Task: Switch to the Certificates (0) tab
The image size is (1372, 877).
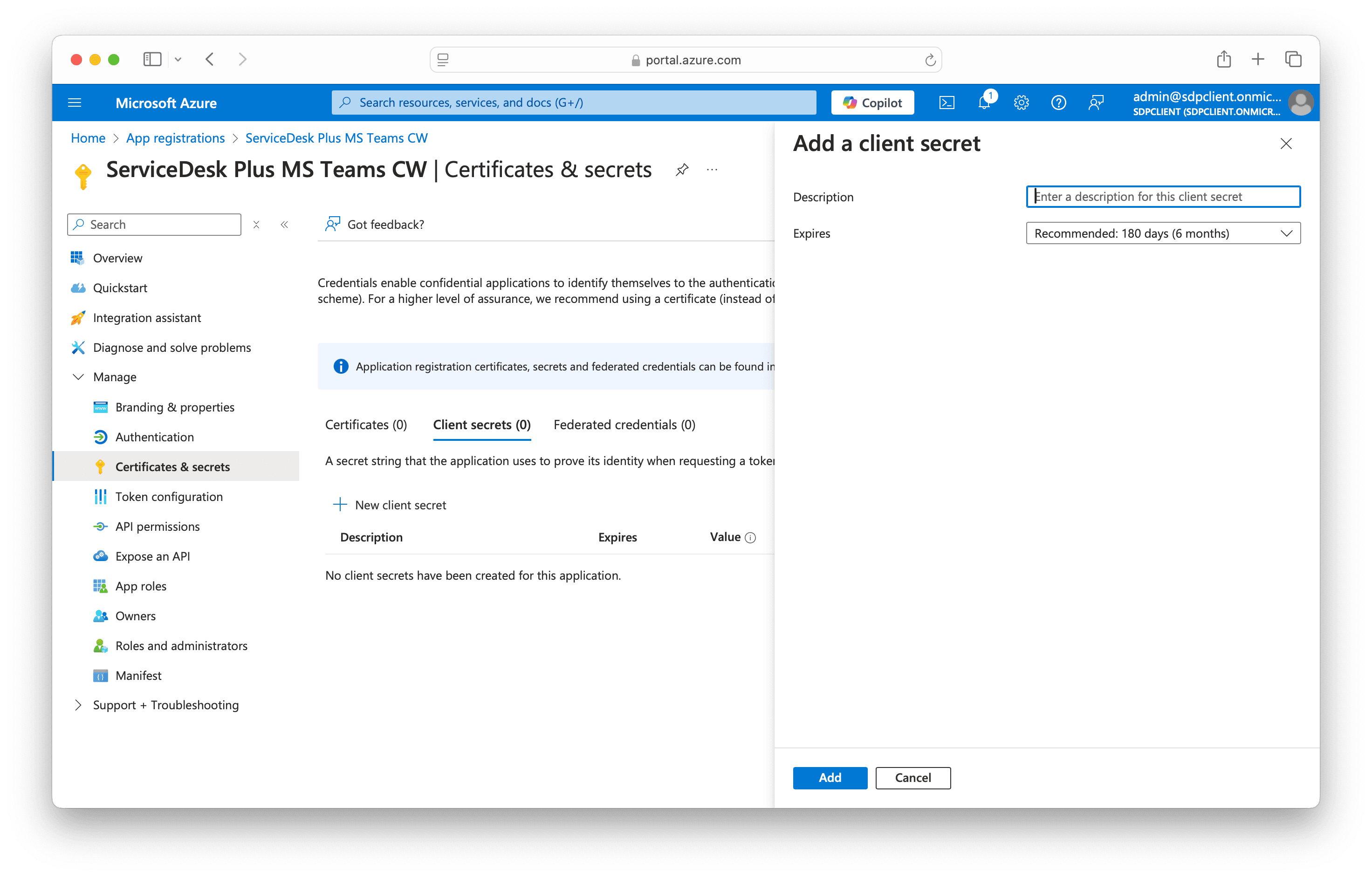Action: tap(366, 425)
